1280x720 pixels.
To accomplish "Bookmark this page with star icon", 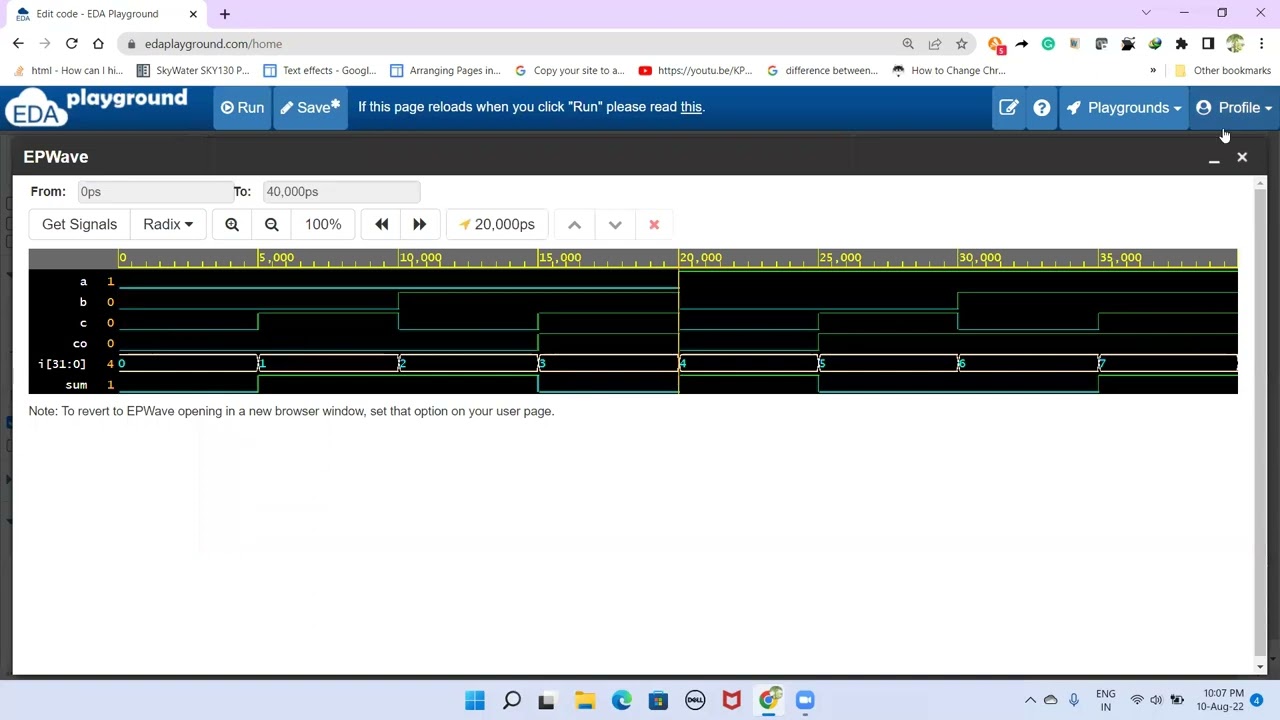I will point(961,44).
